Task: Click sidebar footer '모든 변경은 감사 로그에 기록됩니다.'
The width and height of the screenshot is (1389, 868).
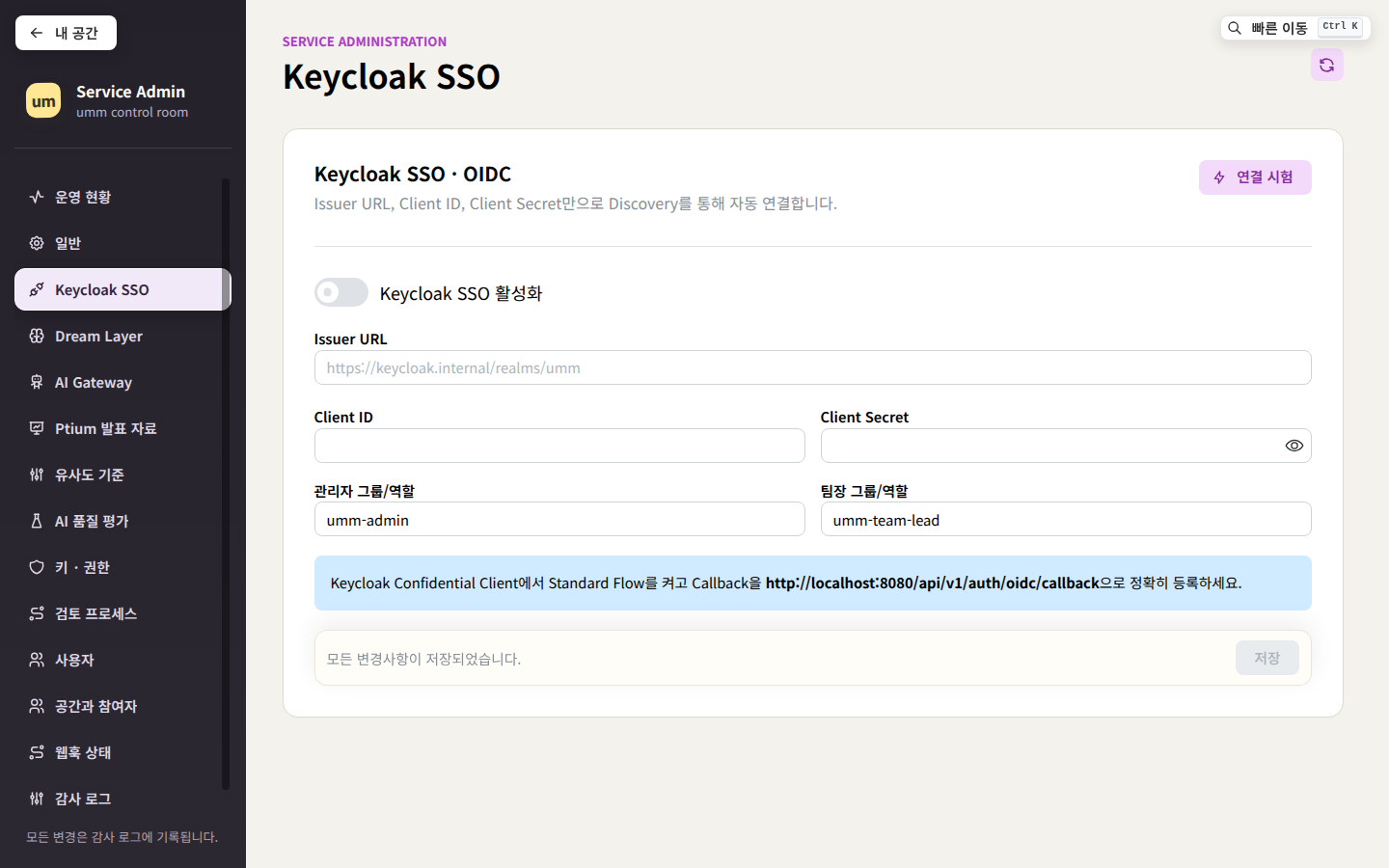Action: (x=123, y=837)
